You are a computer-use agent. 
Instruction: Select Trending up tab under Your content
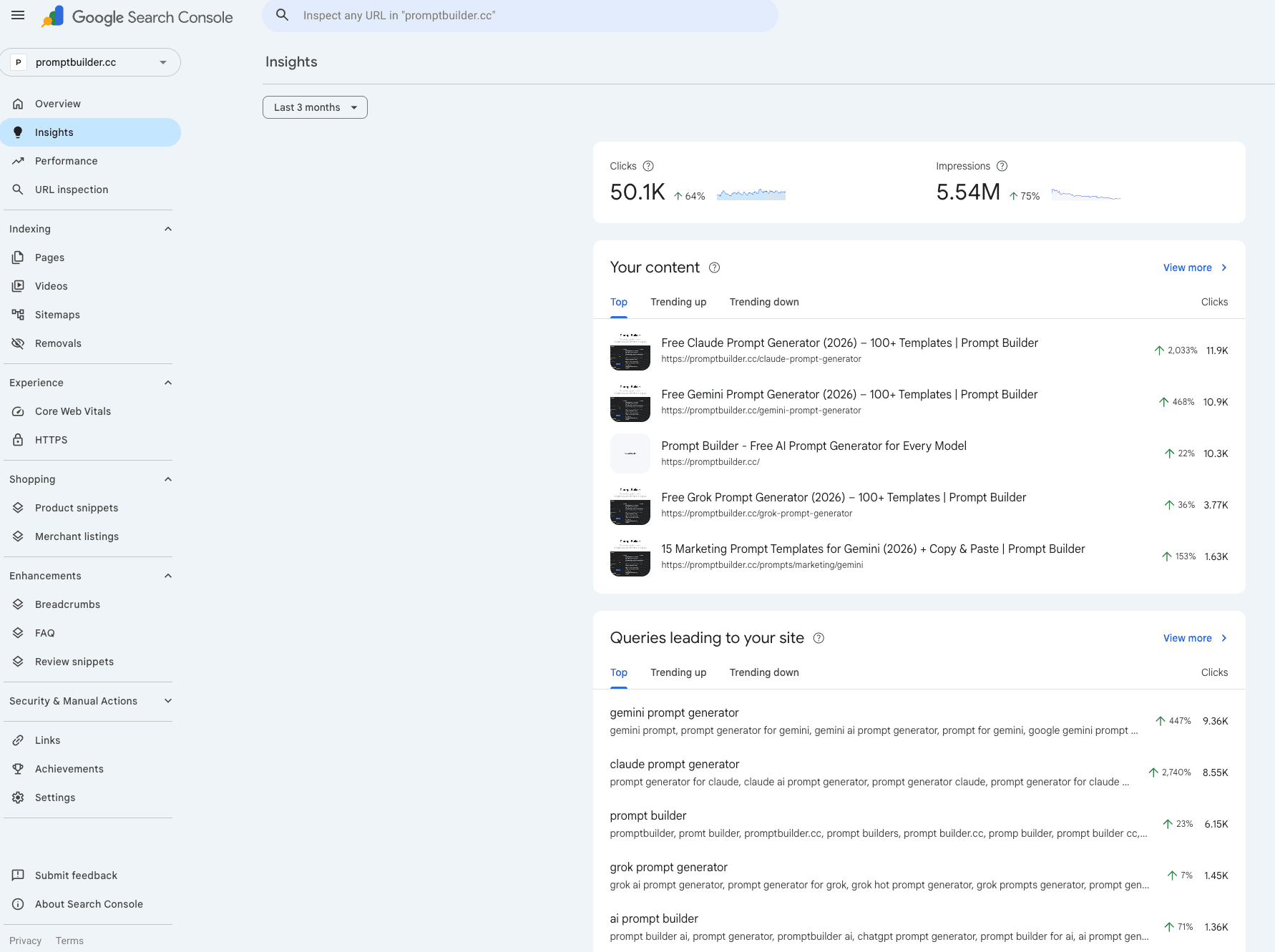pos(678,302)
